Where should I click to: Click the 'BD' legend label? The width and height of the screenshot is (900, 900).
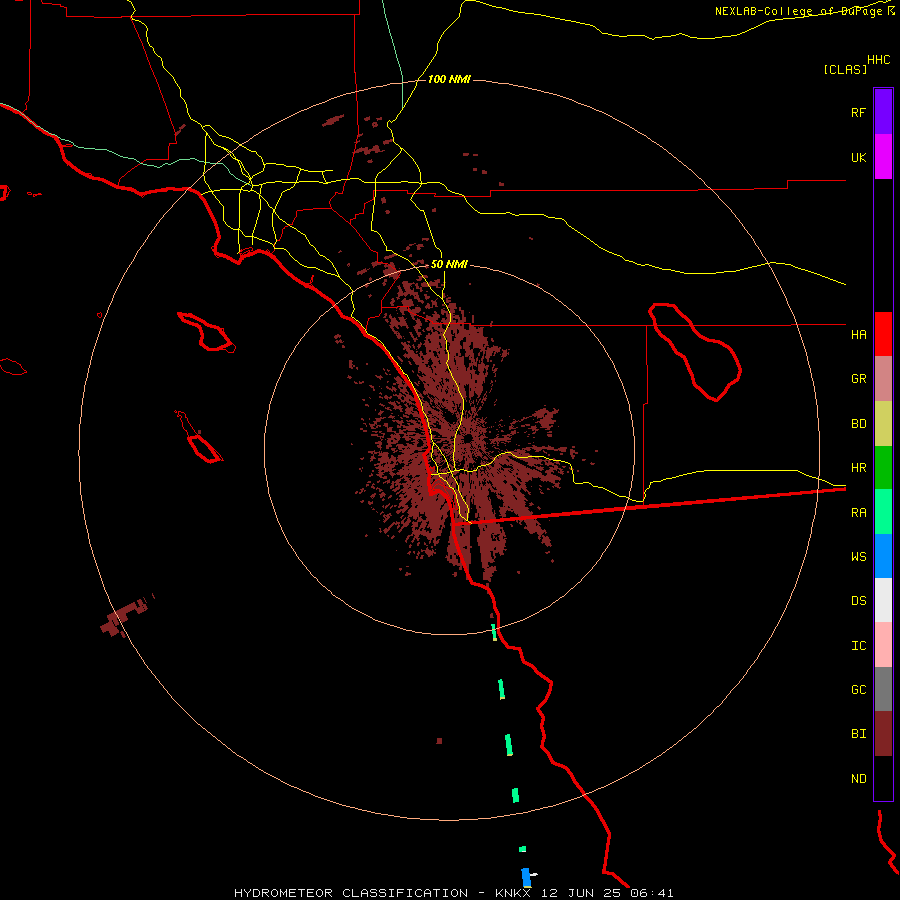click(858, 424)
